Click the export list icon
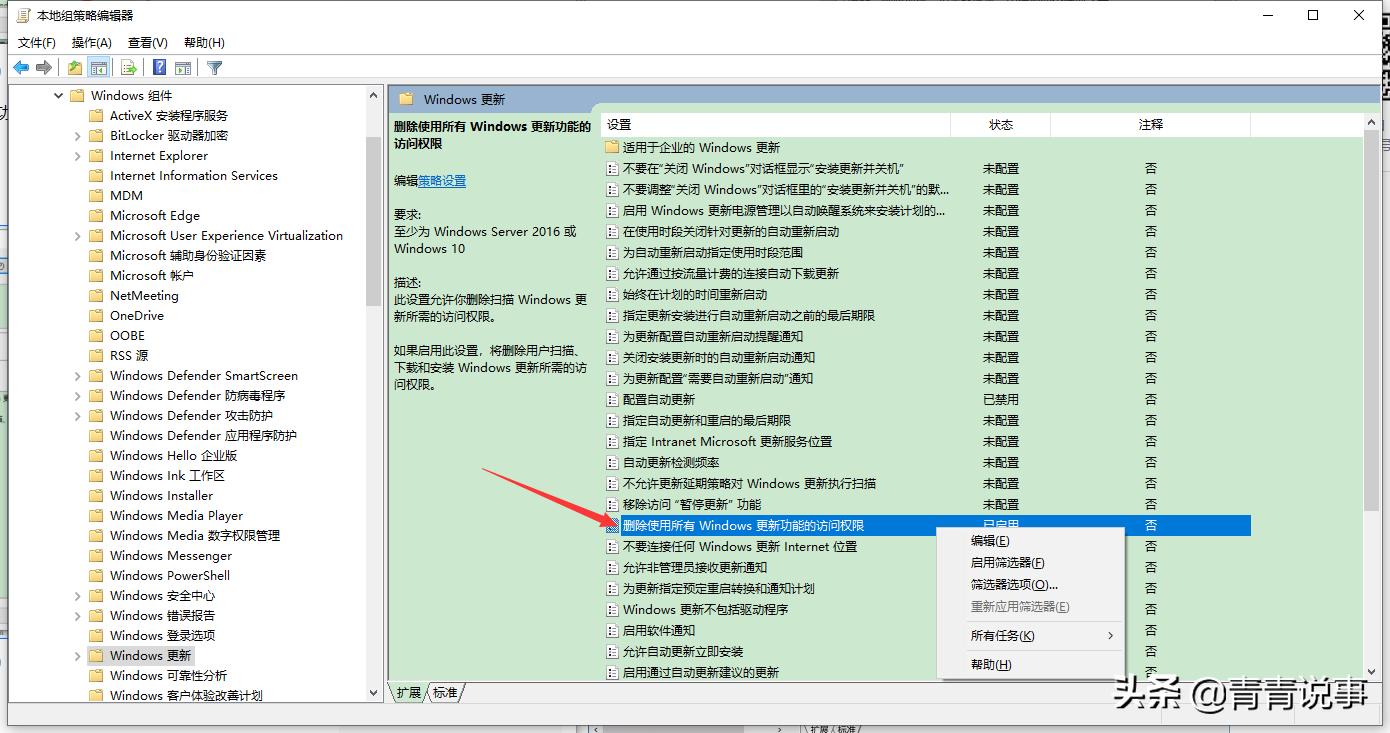1390x733 pixels. pos(129,67)
